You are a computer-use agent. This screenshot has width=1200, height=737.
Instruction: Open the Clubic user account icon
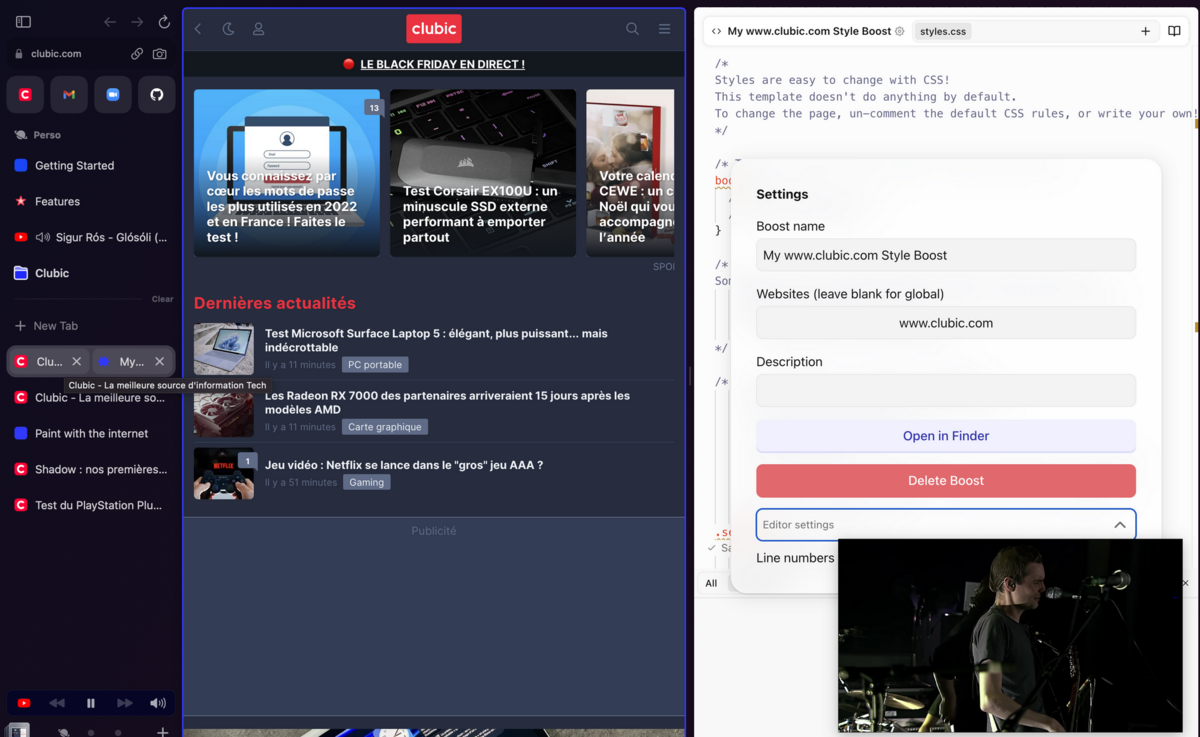pos(258,29)
